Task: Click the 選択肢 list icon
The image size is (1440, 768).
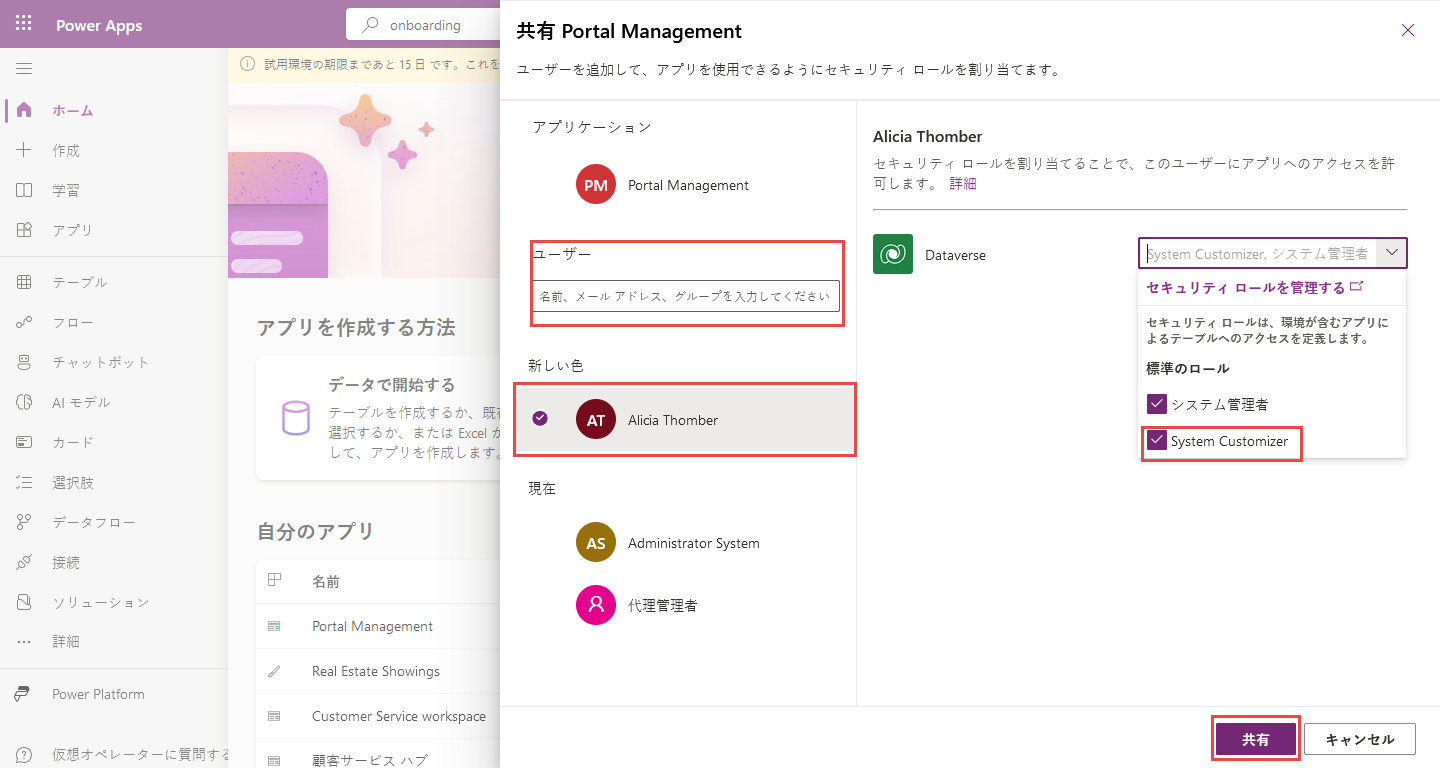Action: 24,482
